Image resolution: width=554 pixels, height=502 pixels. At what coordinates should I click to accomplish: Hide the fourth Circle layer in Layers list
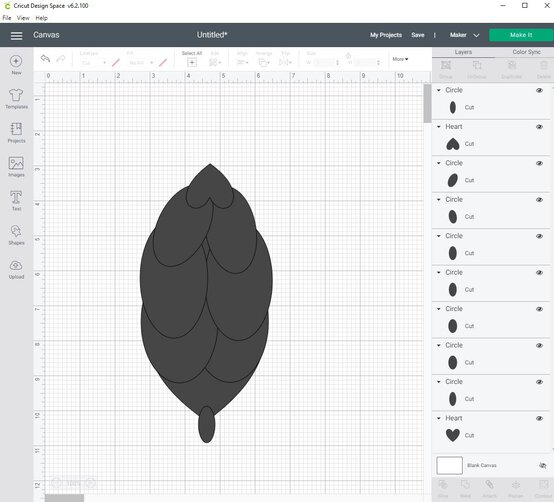click(x=539, y=236)
